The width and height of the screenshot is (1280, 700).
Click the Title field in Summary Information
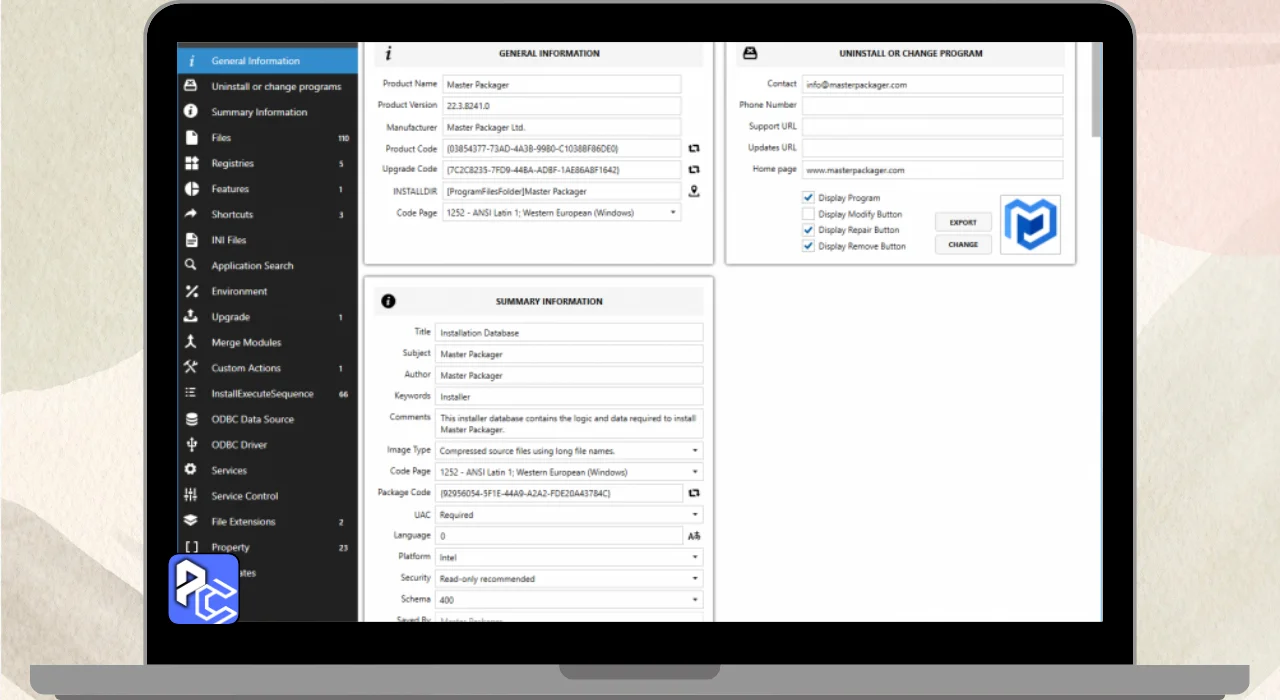[x=570, y=332]
